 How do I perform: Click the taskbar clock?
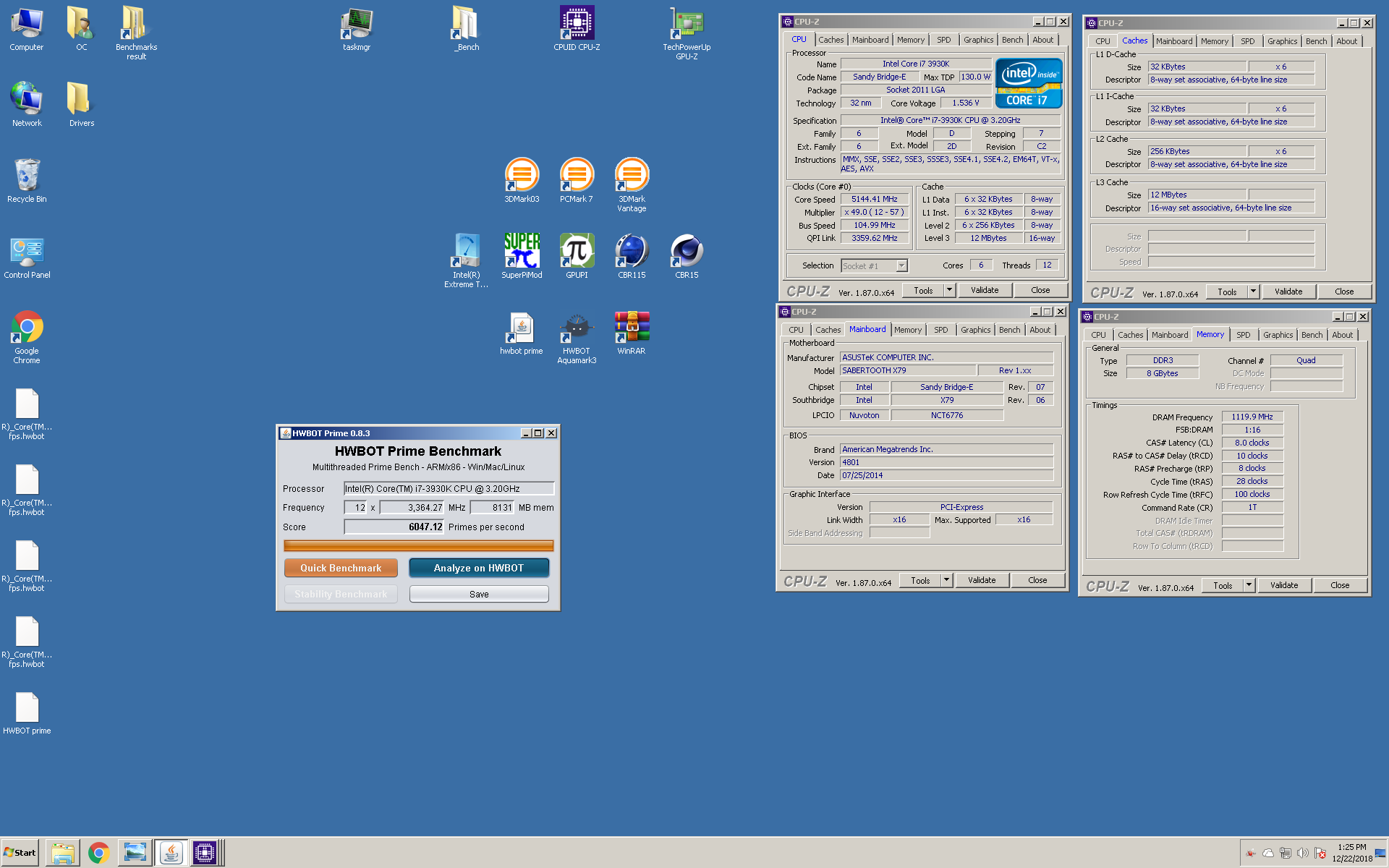click(1351, 853)
